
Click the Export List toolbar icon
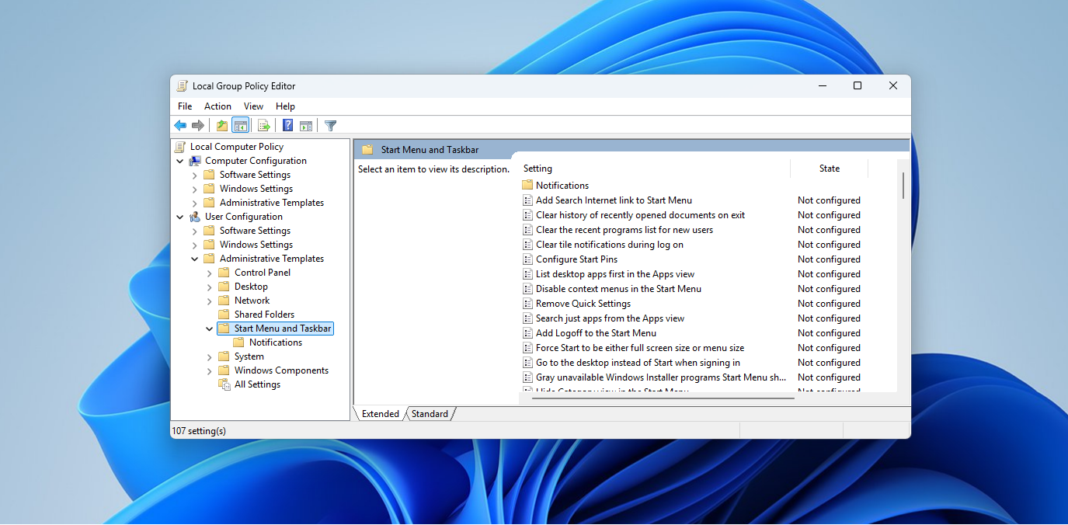tap(264, 125)
